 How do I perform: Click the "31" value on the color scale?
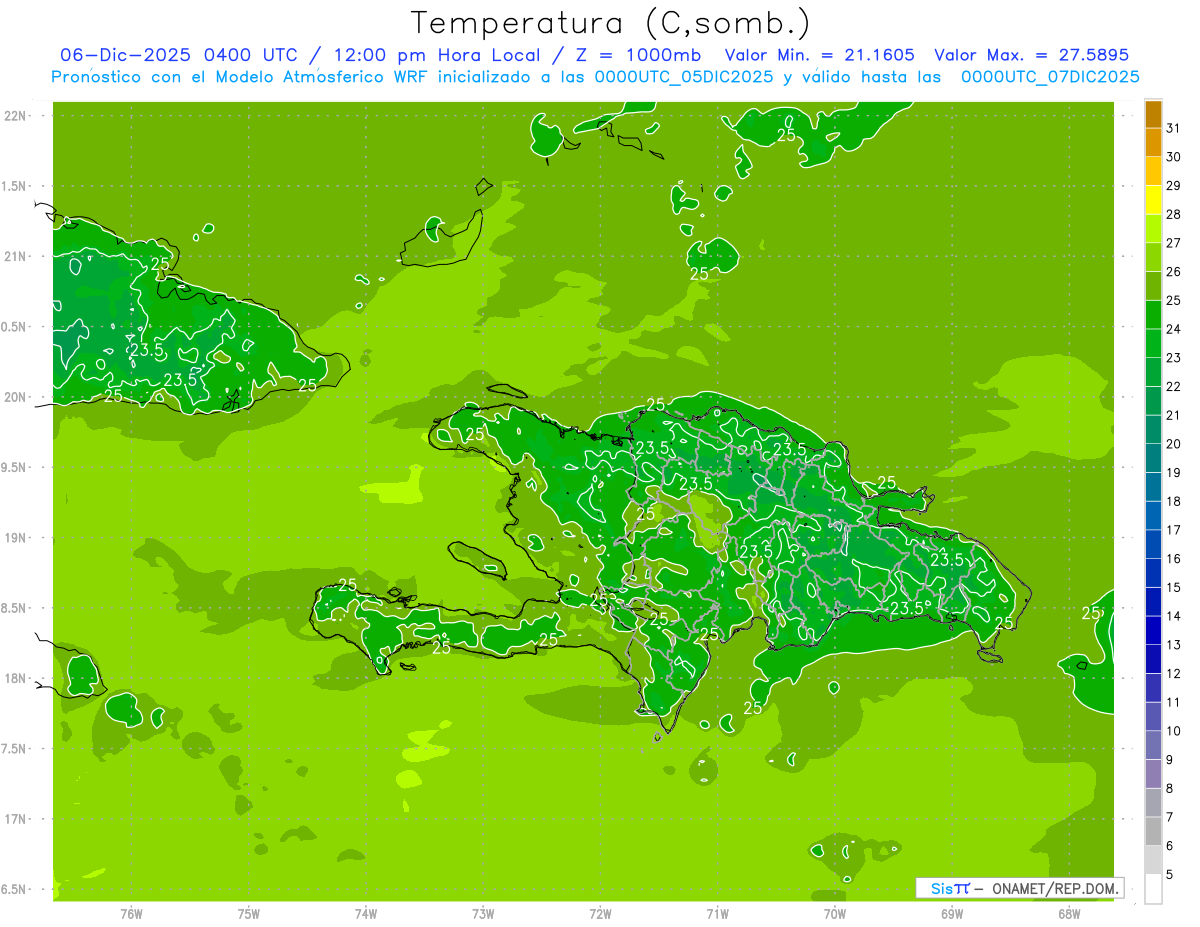1173,128
